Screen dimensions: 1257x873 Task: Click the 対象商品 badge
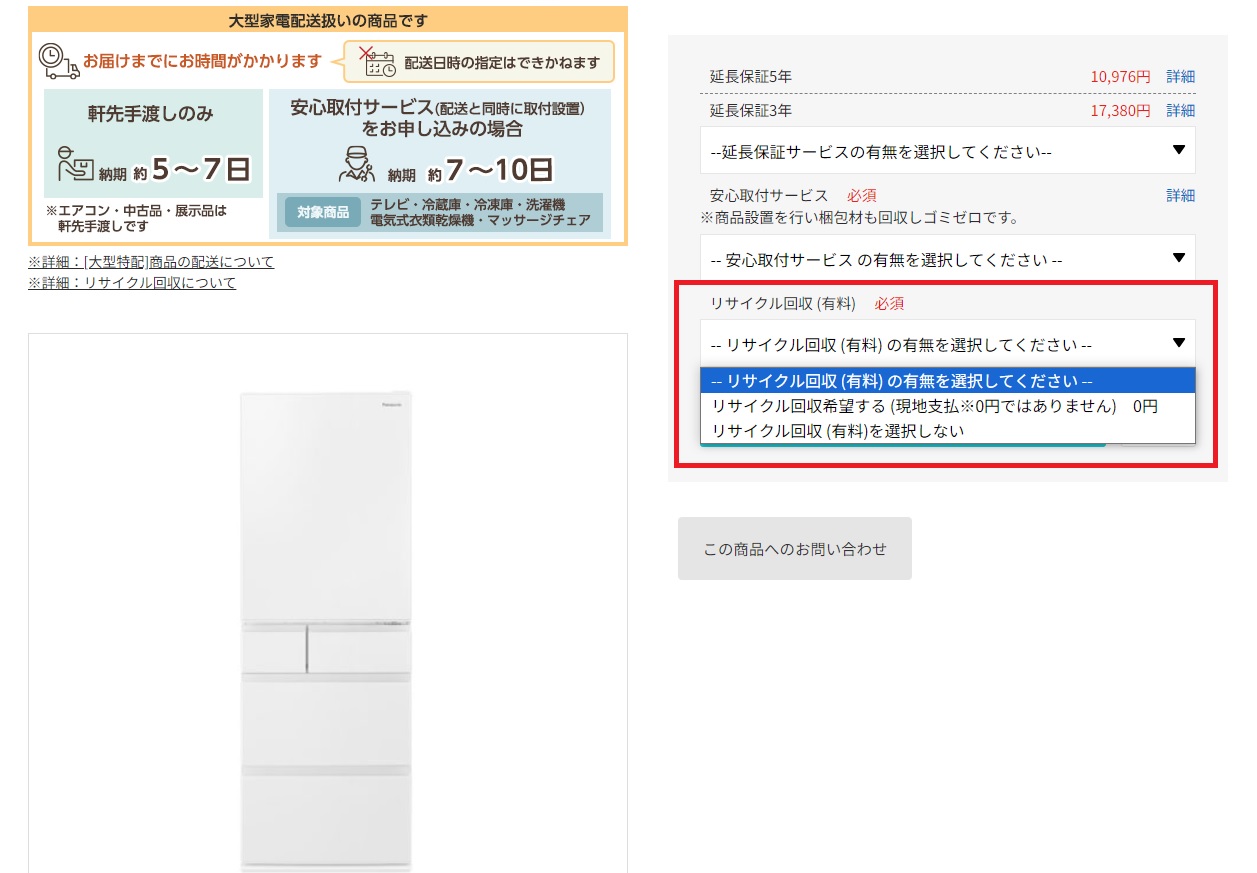(322, 212)
